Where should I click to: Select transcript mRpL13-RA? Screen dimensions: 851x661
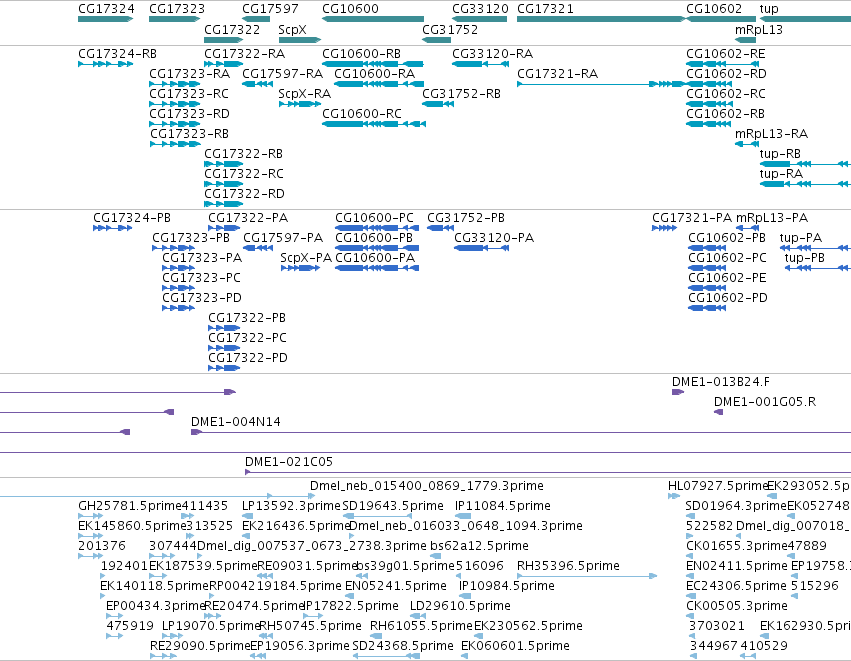point(771,134)
